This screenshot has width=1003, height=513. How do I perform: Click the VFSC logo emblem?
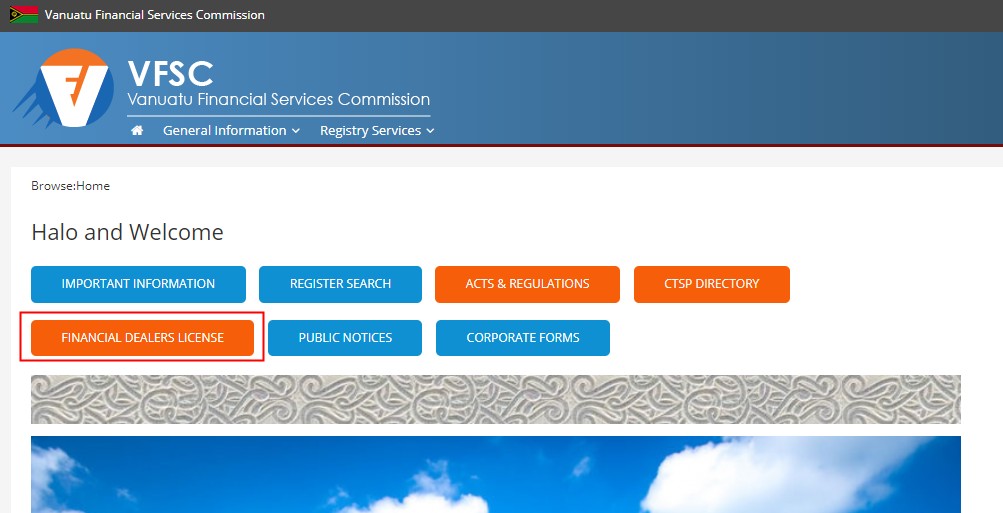[64, 88]
